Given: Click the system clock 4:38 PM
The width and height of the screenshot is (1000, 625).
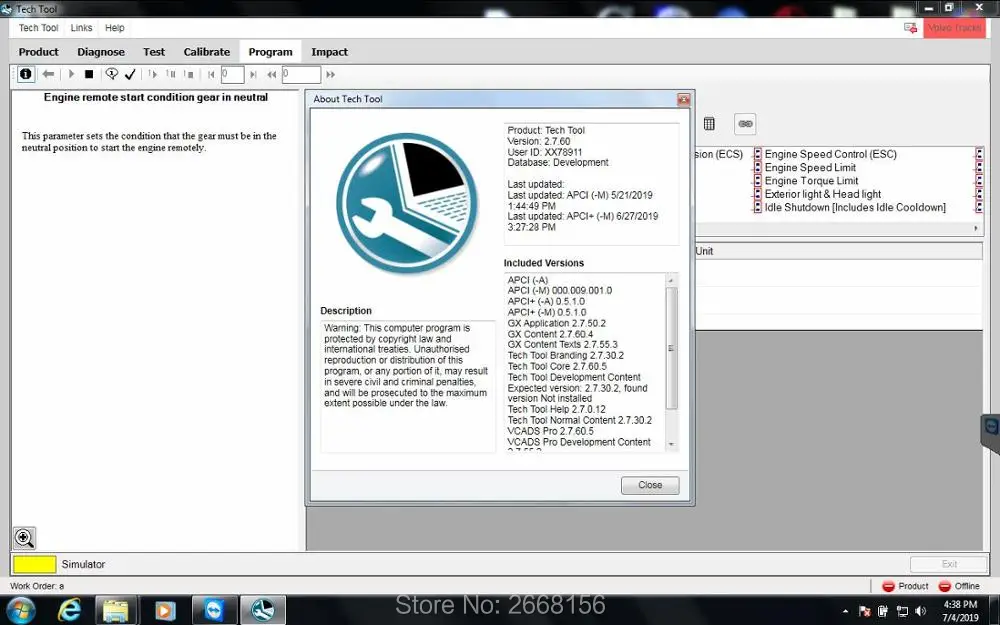Looking at the screenshot, I should click(960, 604).
